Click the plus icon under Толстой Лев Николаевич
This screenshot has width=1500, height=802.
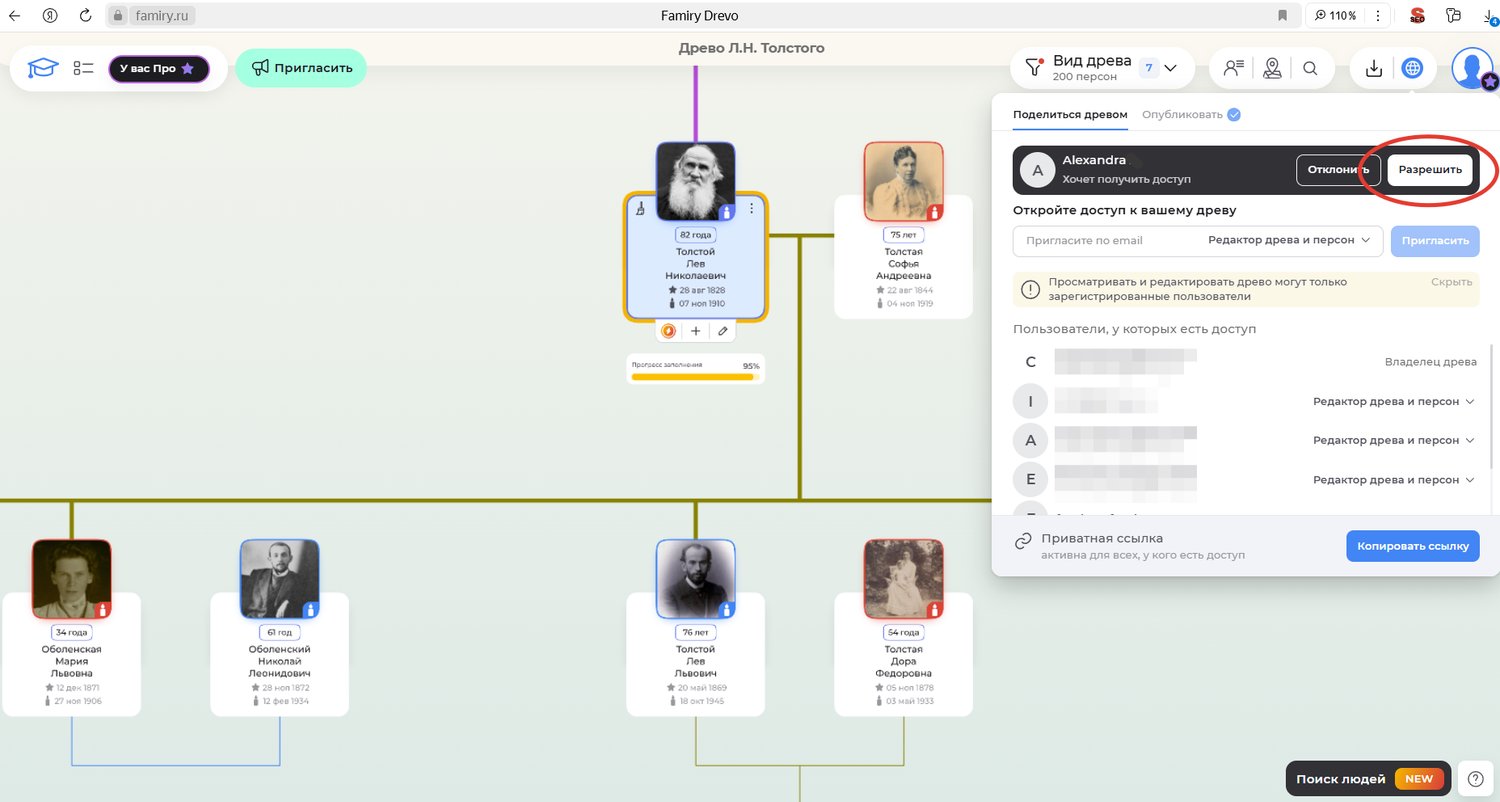pos(696,331)
